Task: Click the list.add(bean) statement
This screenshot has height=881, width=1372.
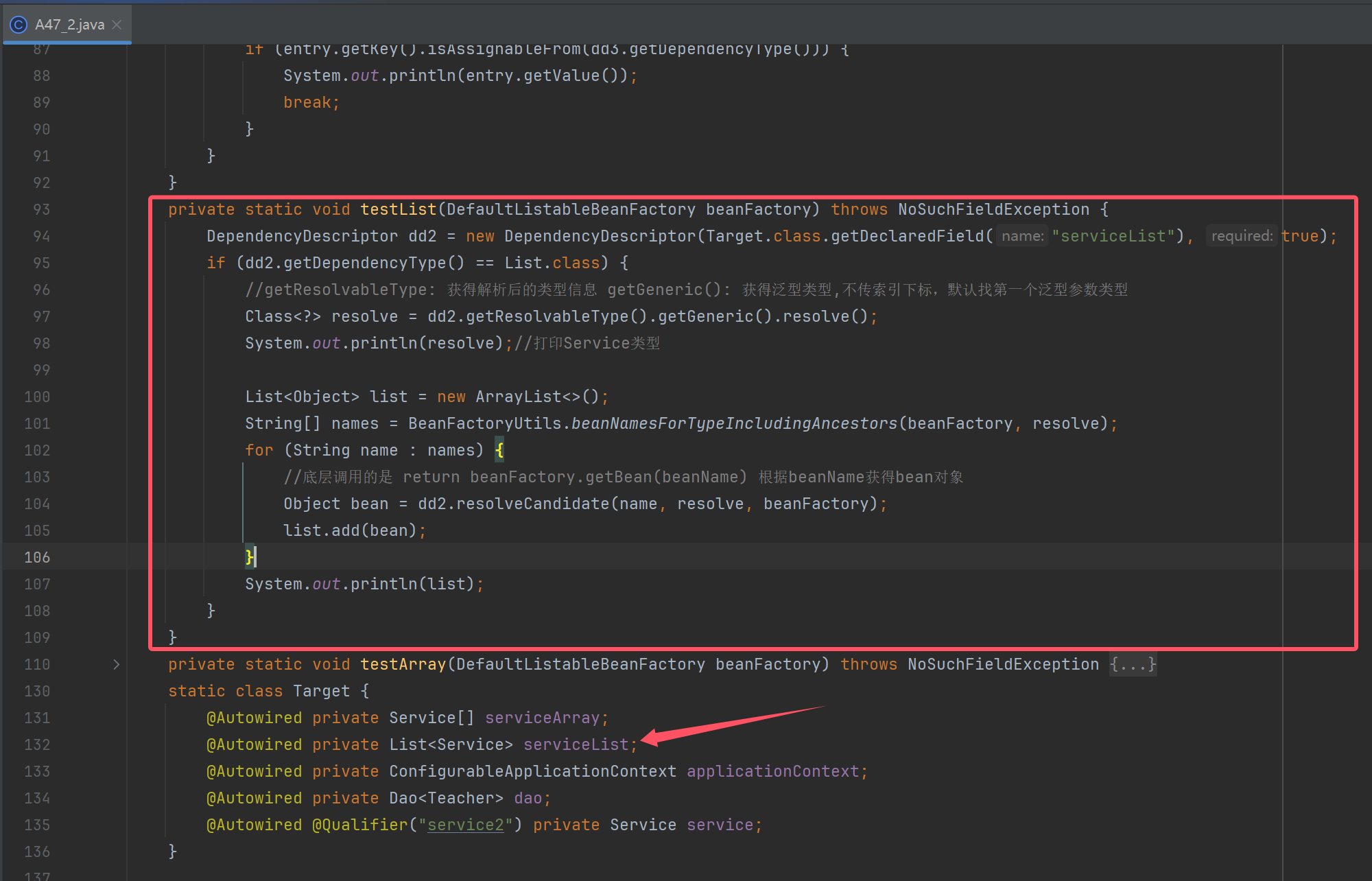Action: pyautogui.click(x=355, y=530)
